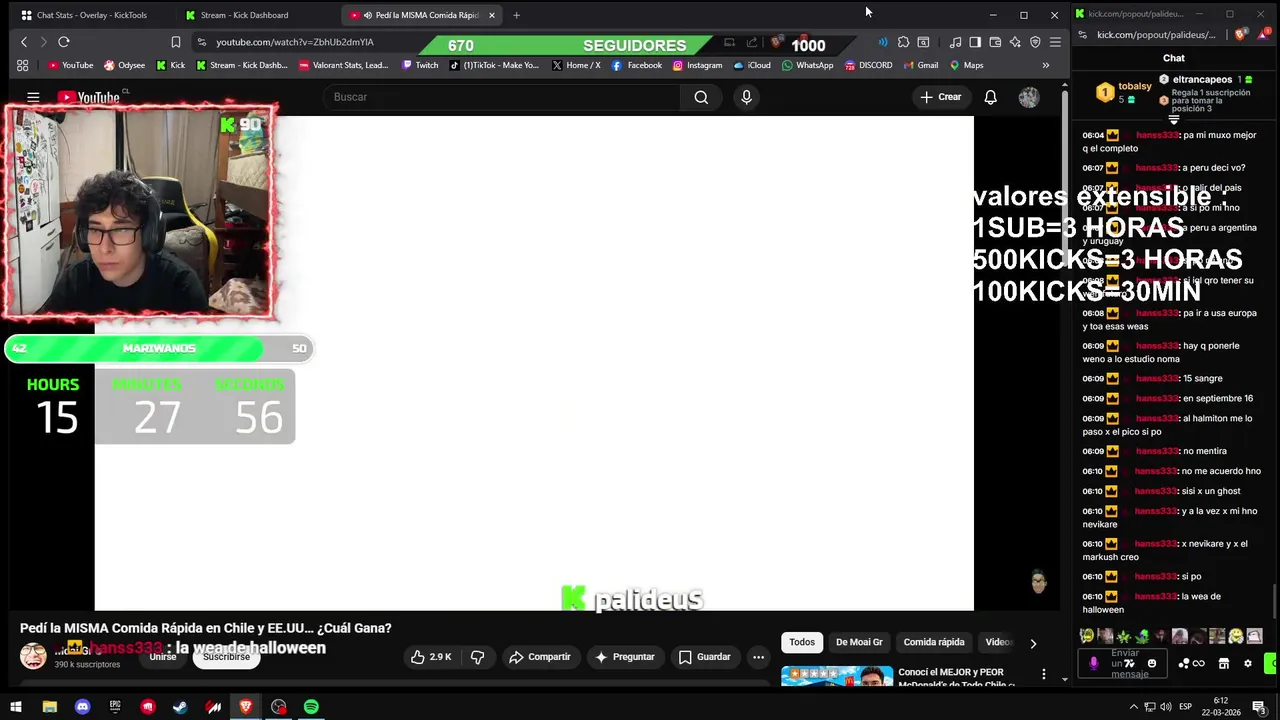
Task: Select the De Moai Gr chip
Action: click(859, 642)
